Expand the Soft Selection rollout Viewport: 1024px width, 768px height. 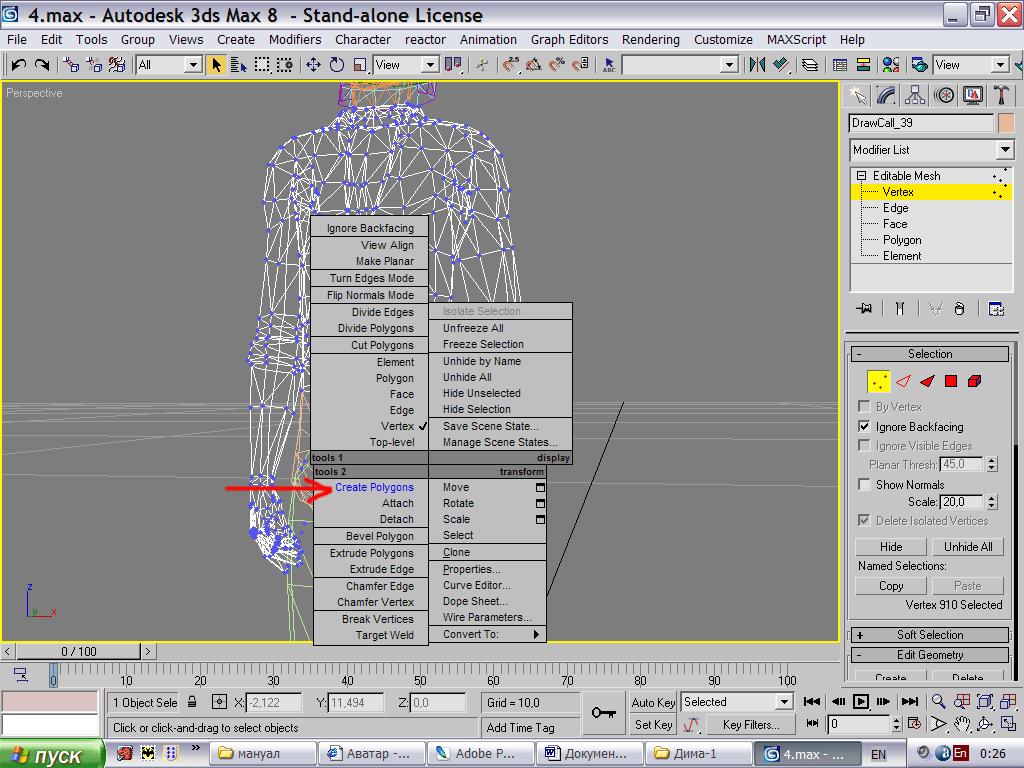click(x=930, y=635)
